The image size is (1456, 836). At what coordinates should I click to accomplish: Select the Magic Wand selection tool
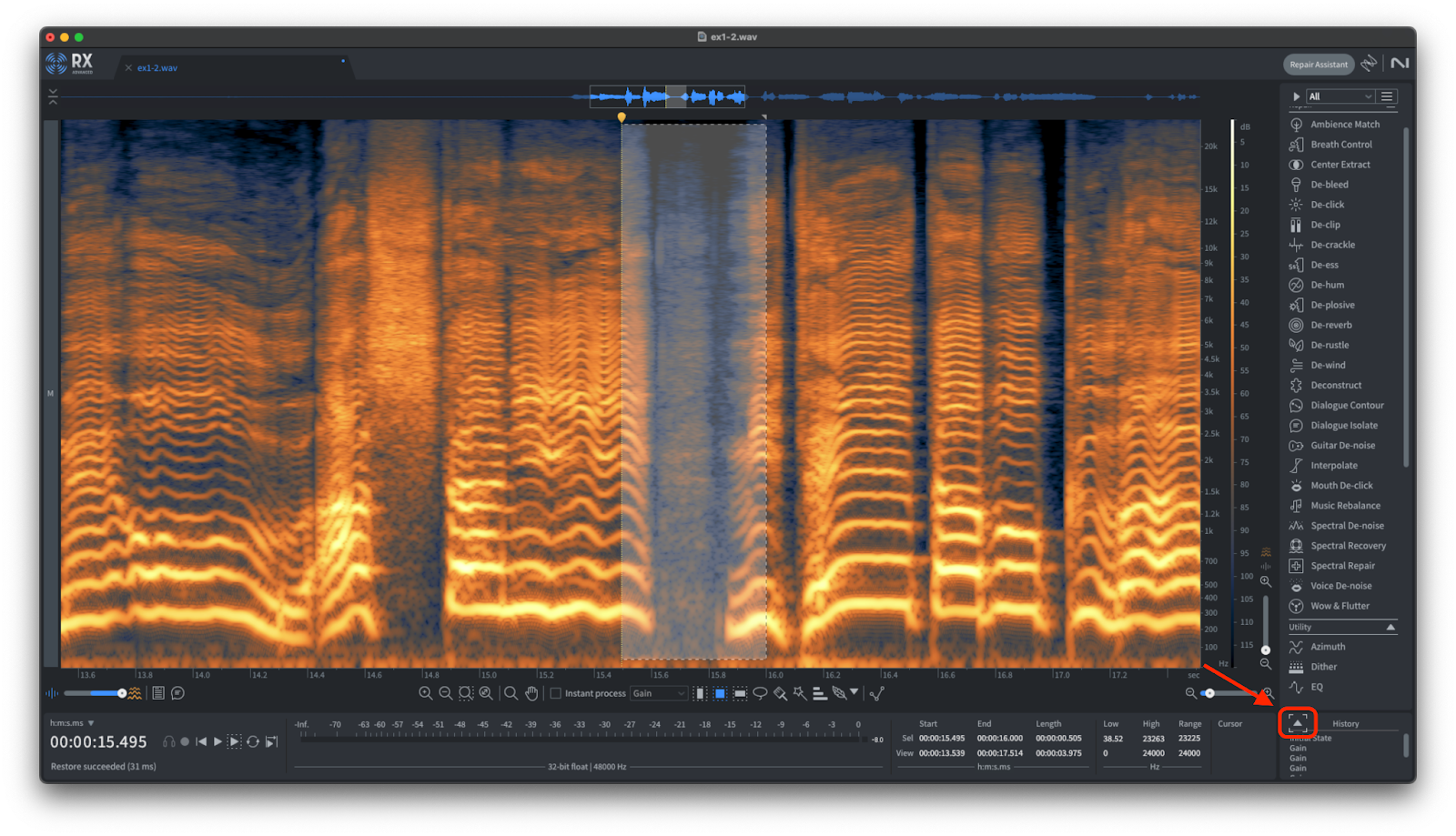tap(800, 693)
